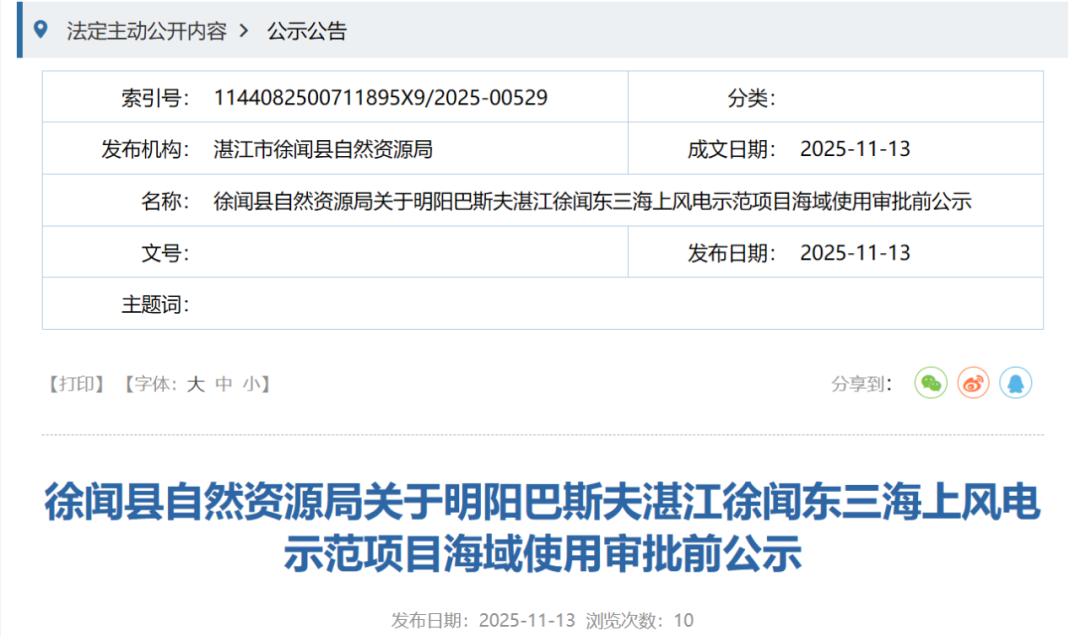The image size is (1080, 636).
Task: Print the page using 打印 button
Action: 76,384
